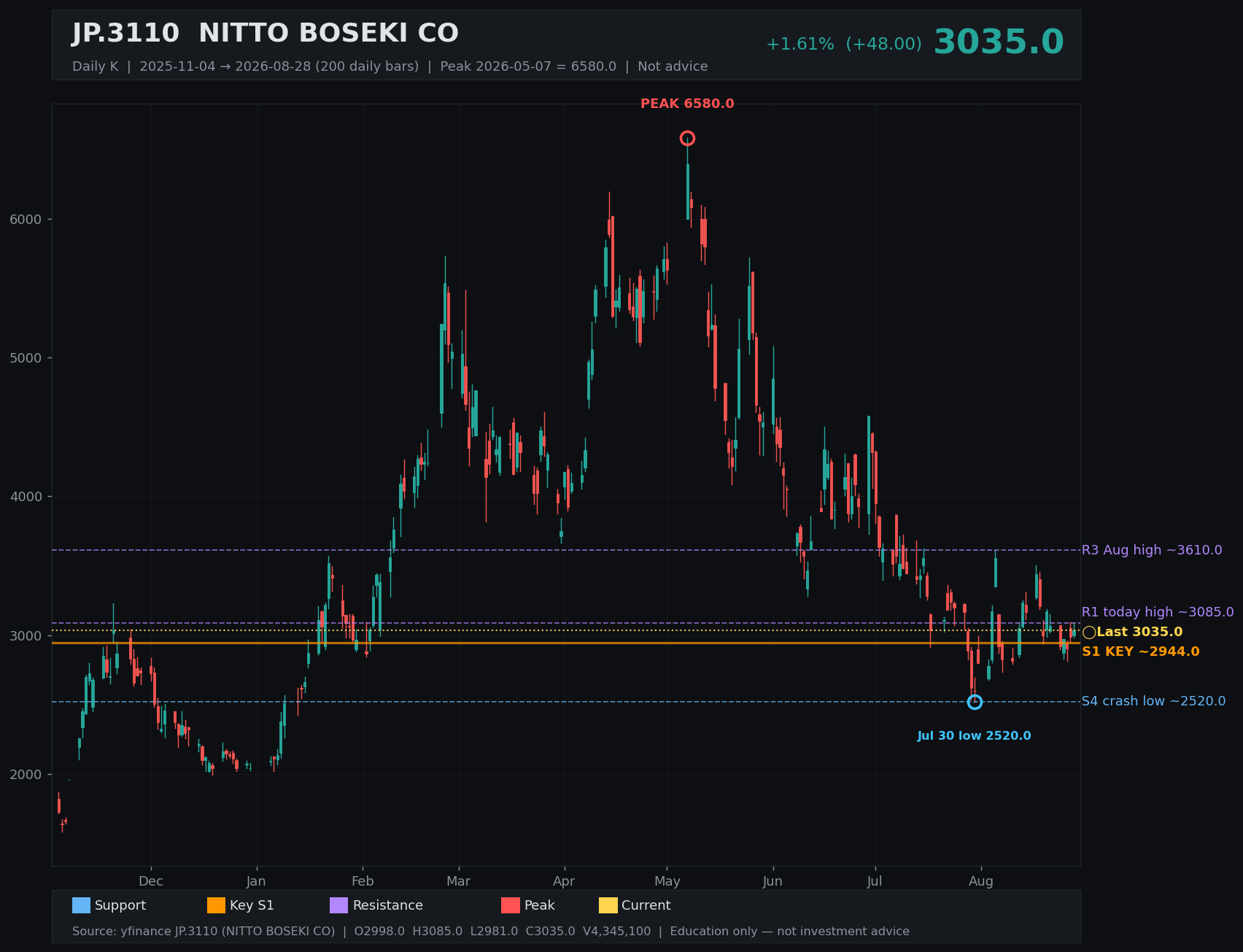Click the 'NITTO BOSEKI CO' company name in the title
The width and height of the screenshot is (1243, 952).
(x=328, y=34)
